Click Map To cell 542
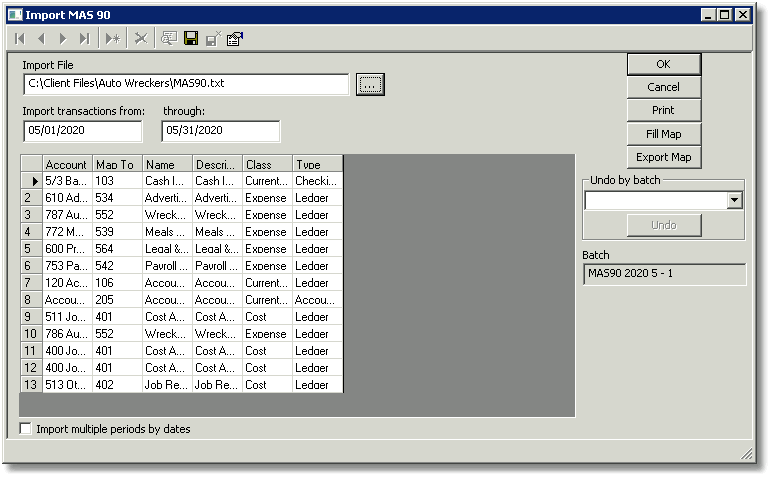The width and height of the screenshot is (771, 478). (118, 266)
